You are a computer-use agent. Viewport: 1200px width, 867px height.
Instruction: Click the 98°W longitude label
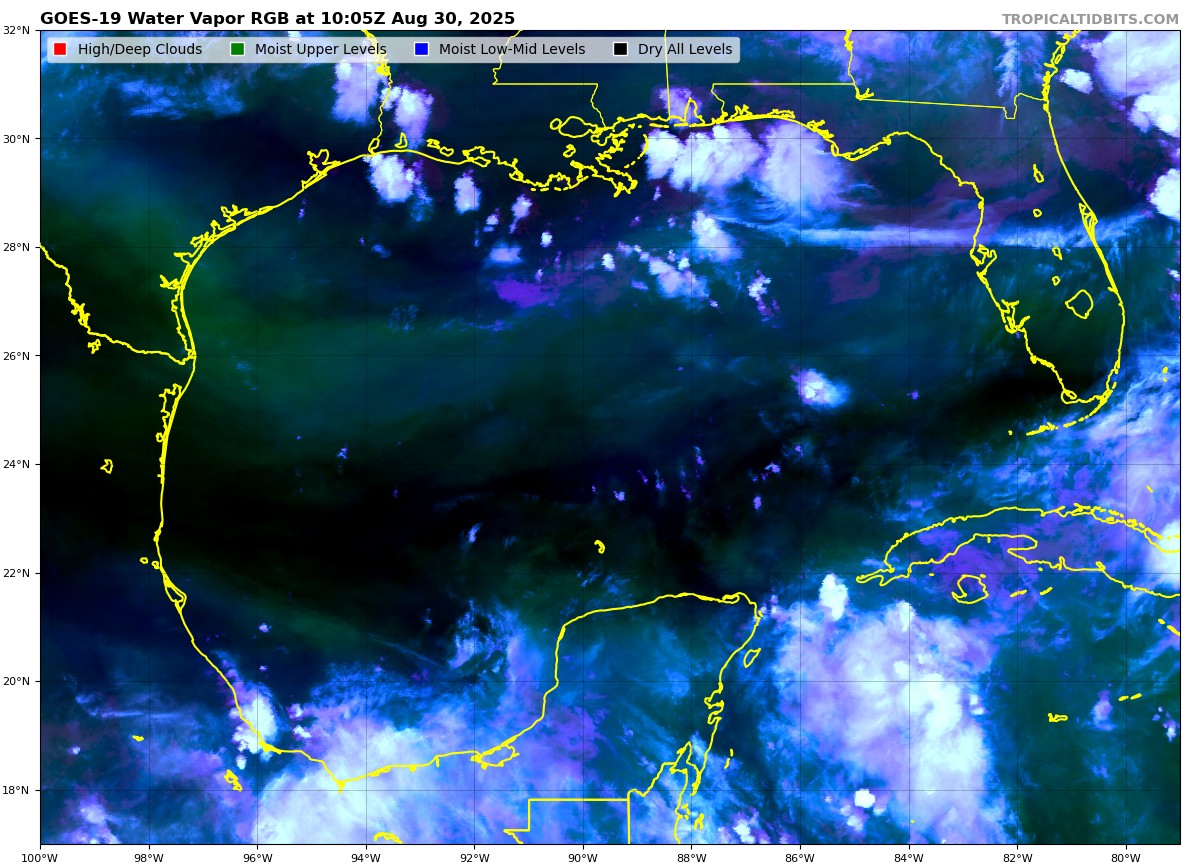pyautogui.click(x=148, y=857)
